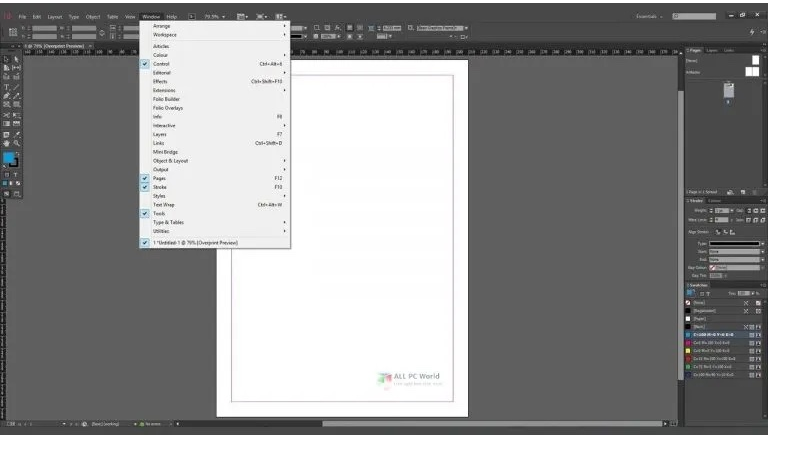Choose Articles menu entry
The width and height of the screenshot is (793, 451).
pyautogui.click(x=215, y=46)
